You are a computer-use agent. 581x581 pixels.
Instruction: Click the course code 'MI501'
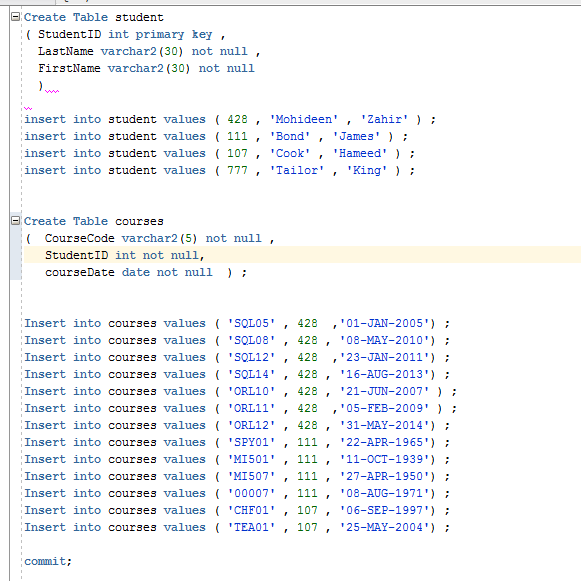[x=251, y=459]
